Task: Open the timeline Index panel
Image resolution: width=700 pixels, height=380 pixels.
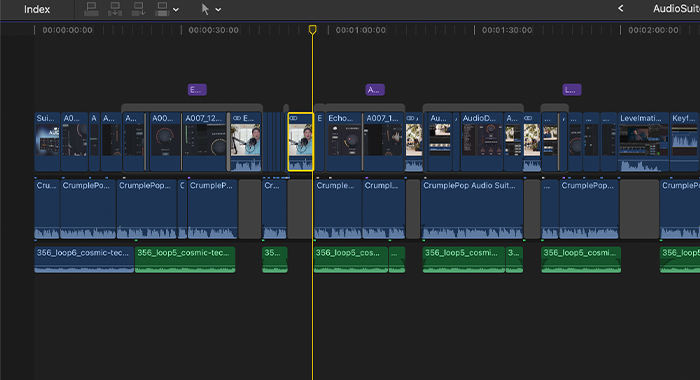Action: [x=37, y=9]
